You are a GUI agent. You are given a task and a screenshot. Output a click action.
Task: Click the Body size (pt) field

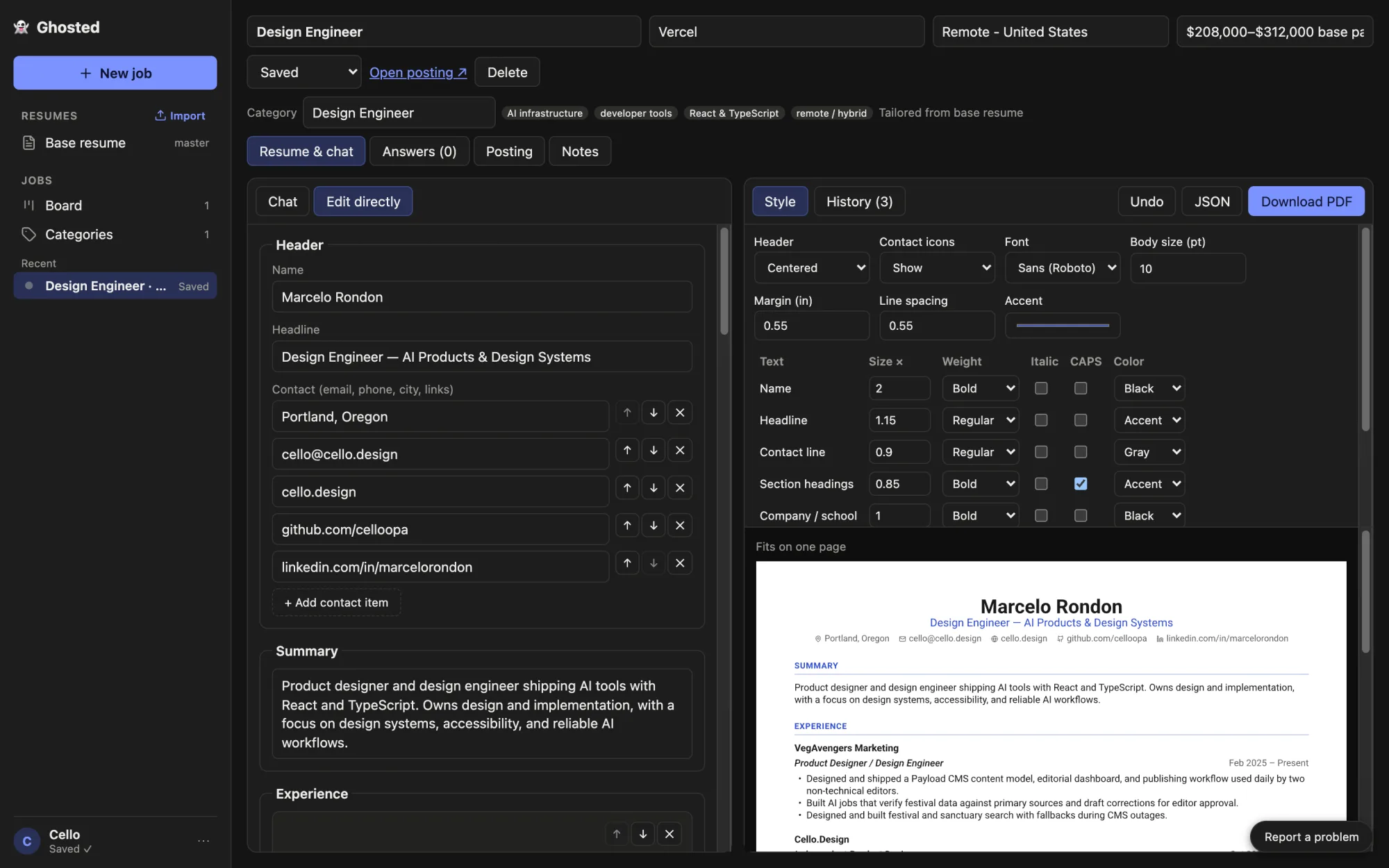click(x=1188, y=268)
